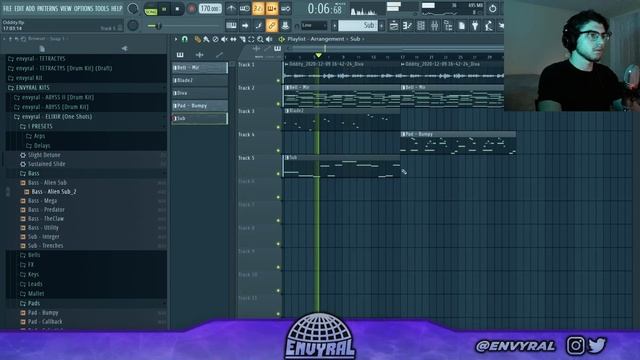Screen dimensions: 640x360
Task: Select the playlist Paint brush tool
Action: (x=207, y=39)
